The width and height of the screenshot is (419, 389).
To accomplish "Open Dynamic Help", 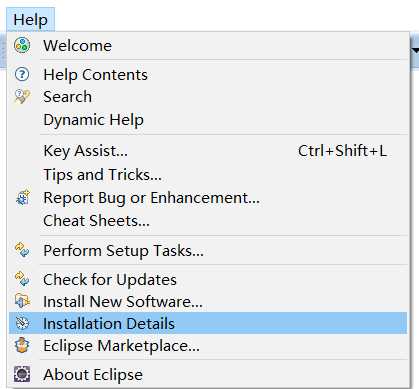I will (x=94, y=119).
